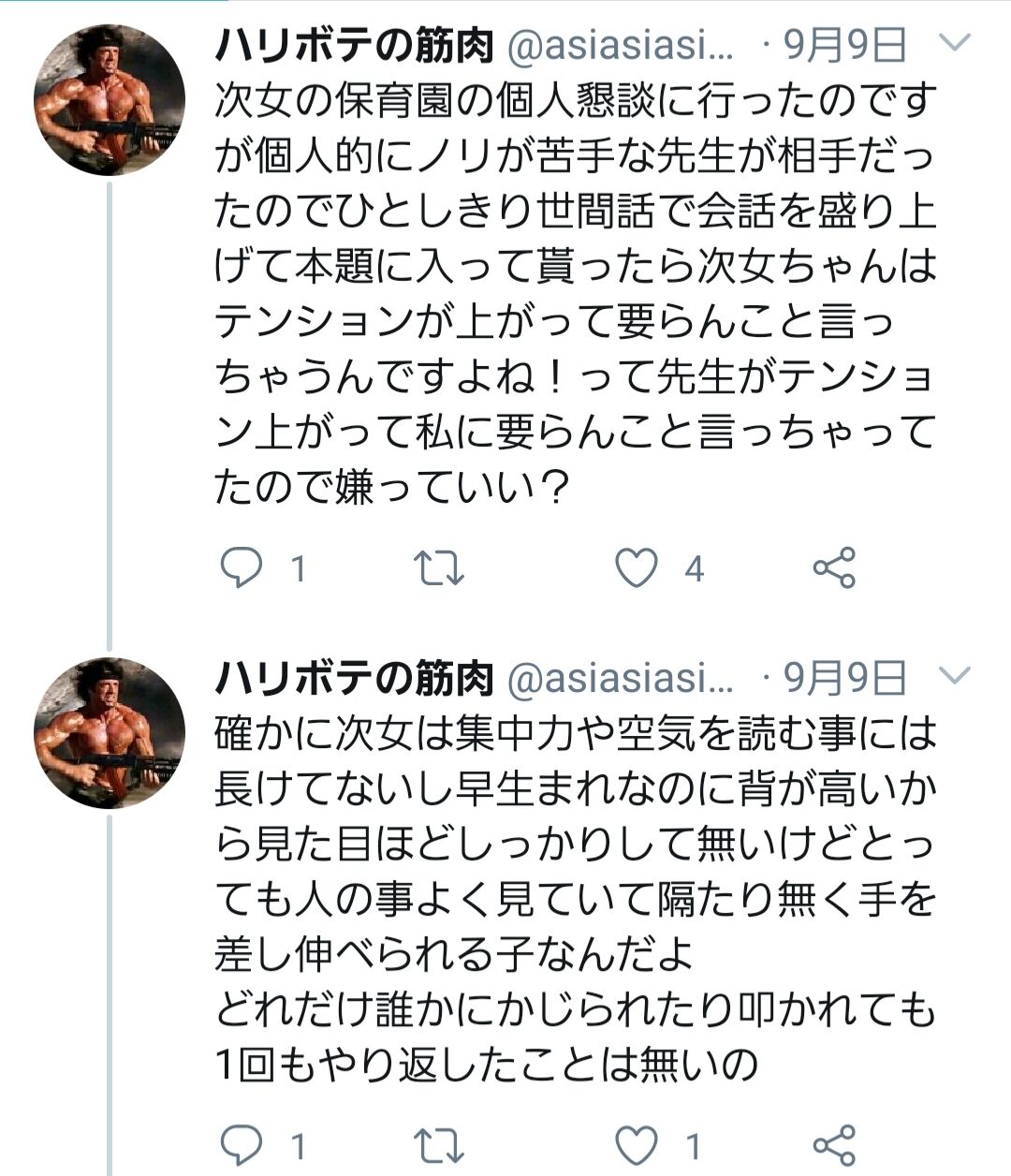Screen dimensions: 1011x1176
Task: Open ハリボテの筋肉 name on first tweet
Action: [355, 45]
